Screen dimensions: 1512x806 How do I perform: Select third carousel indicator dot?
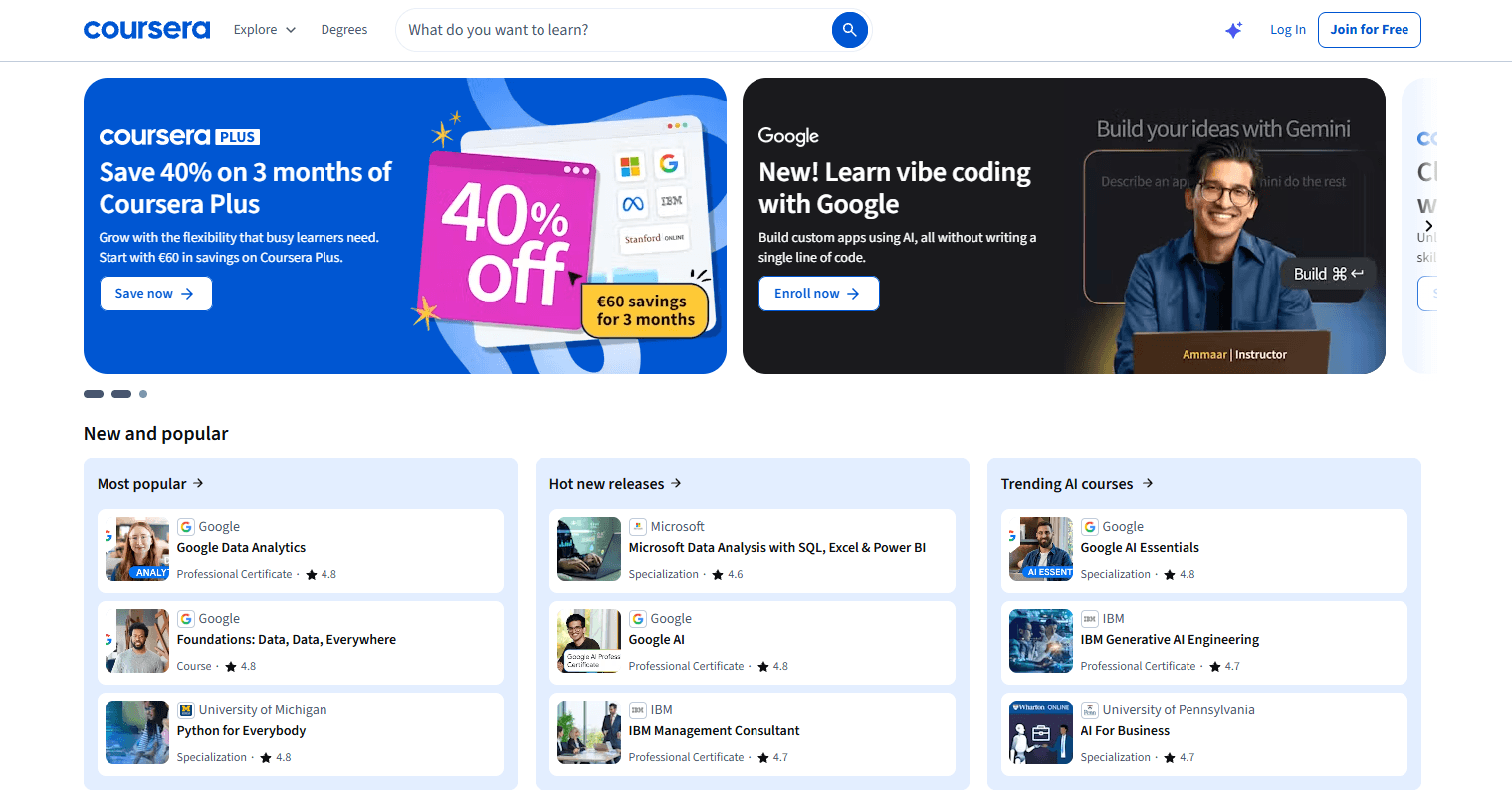[143, 394]
